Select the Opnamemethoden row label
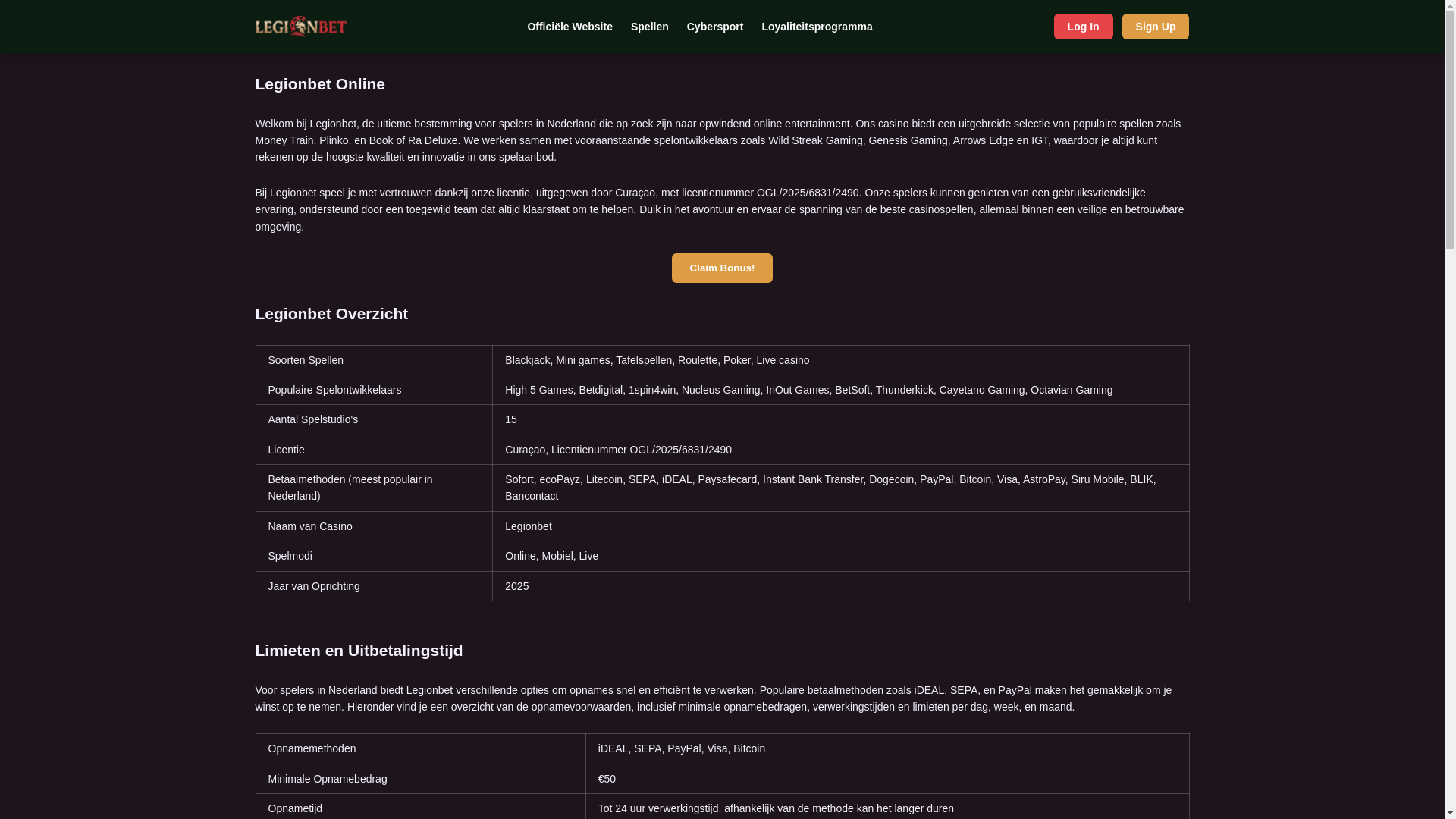The width and height of the screenshot is (1456, 819). (x=420, y=748)
